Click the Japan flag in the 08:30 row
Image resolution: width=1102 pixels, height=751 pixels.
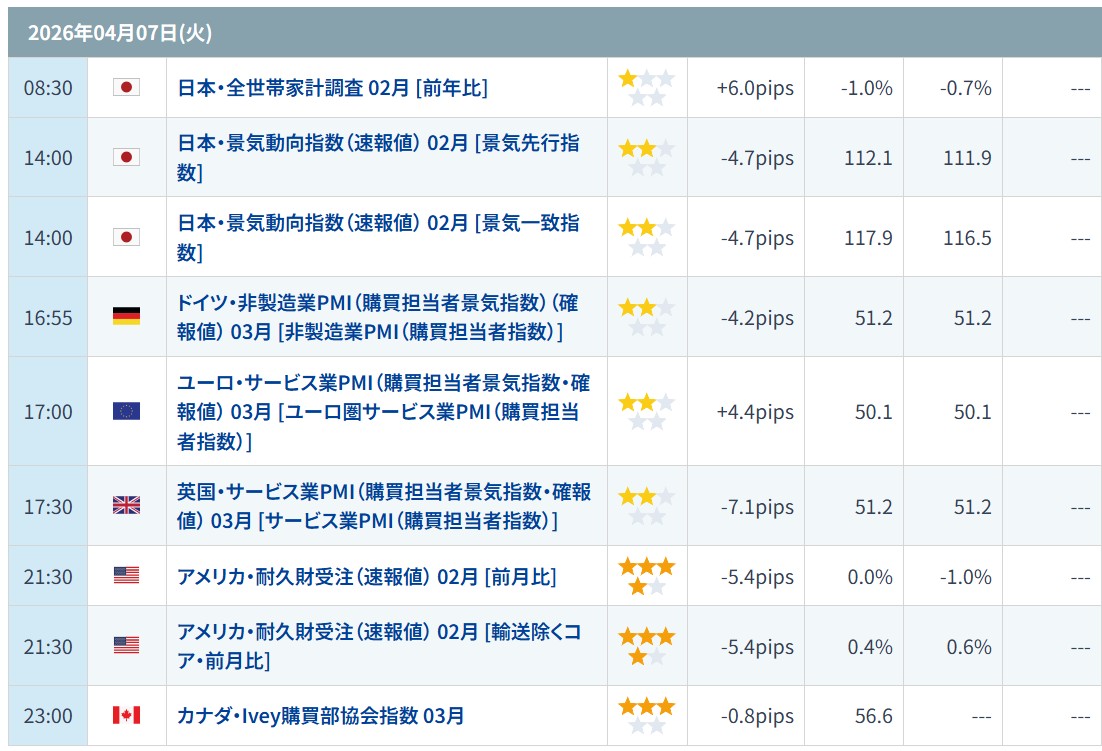[x=126, y=88]
